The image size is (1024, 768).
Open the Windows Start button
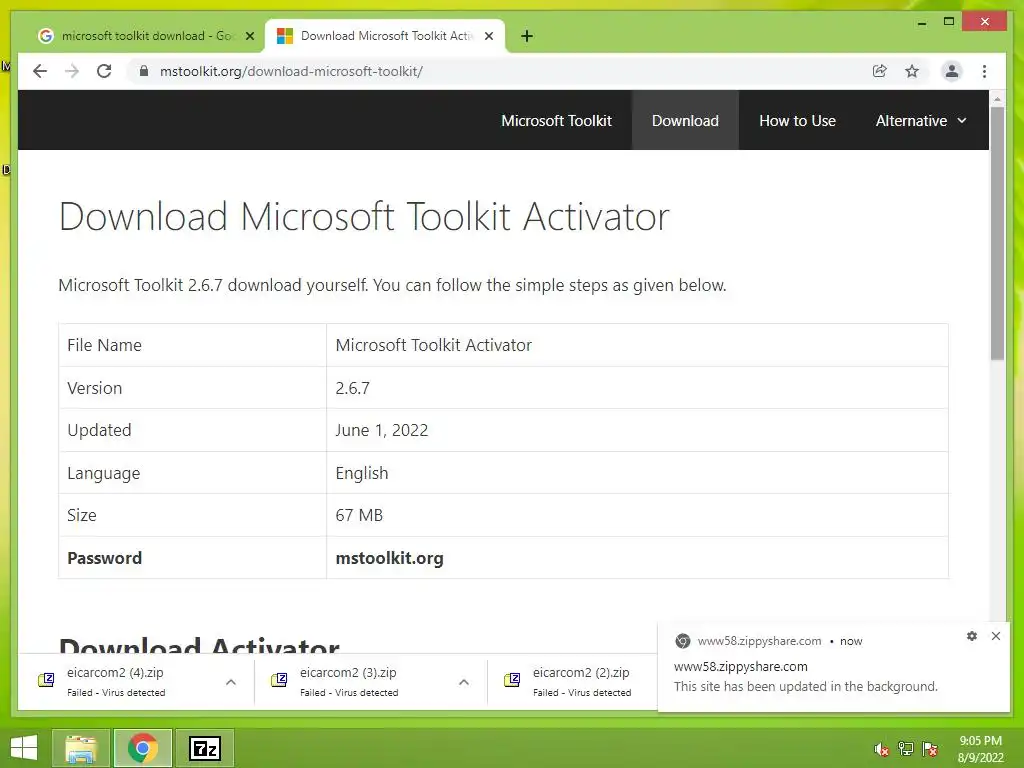coord(24,748)
